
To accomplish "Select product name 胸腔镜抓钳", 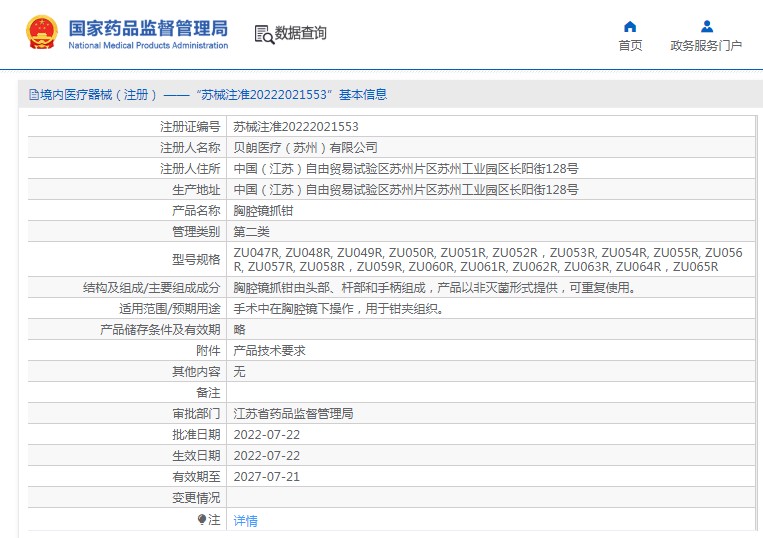I will [263, 211].
